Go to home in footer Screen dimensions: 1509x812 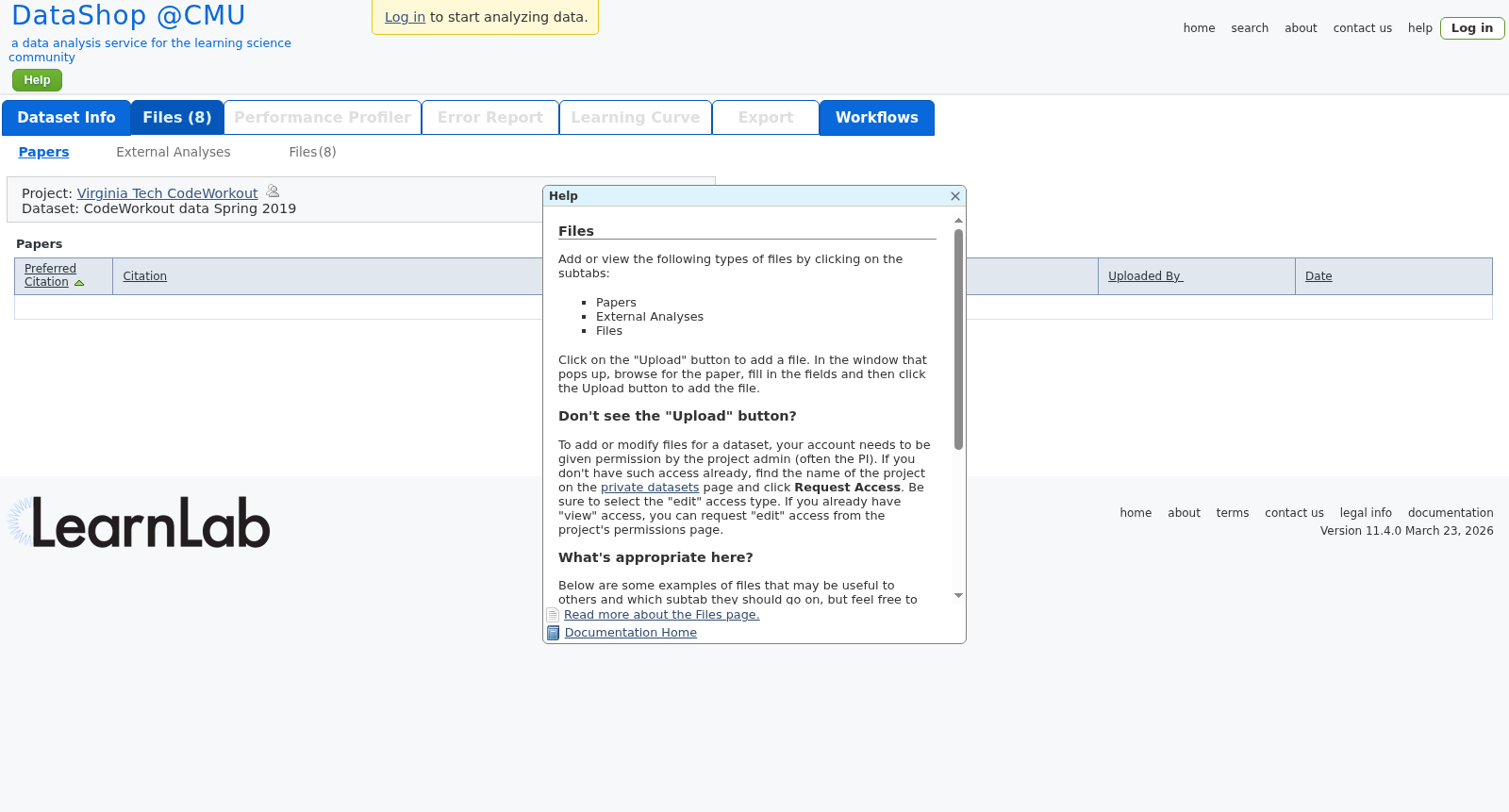(1136, 513)
